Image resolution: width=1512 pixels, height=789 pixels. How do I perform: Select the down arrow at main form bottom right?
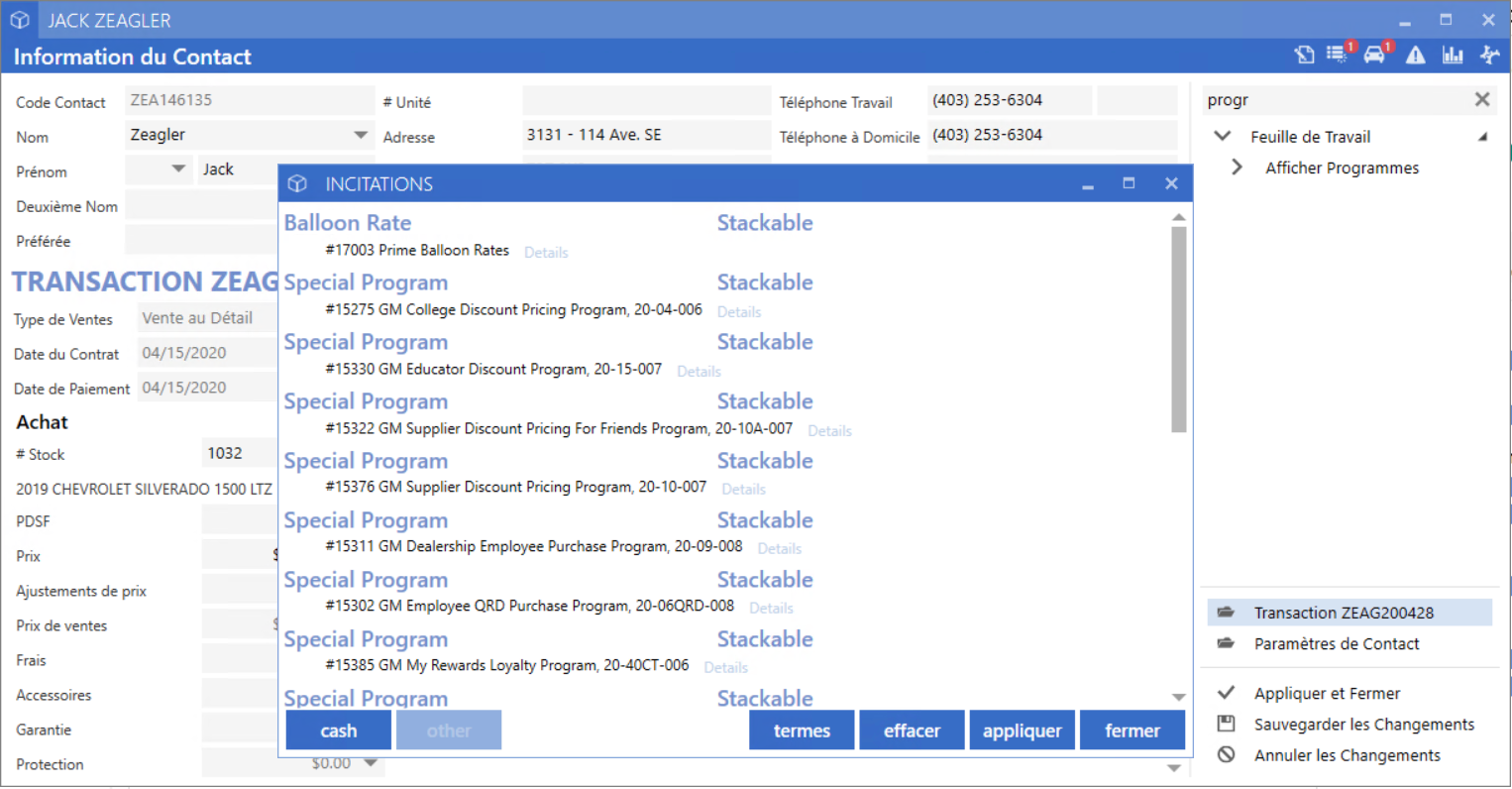(x=1174, y=768)
